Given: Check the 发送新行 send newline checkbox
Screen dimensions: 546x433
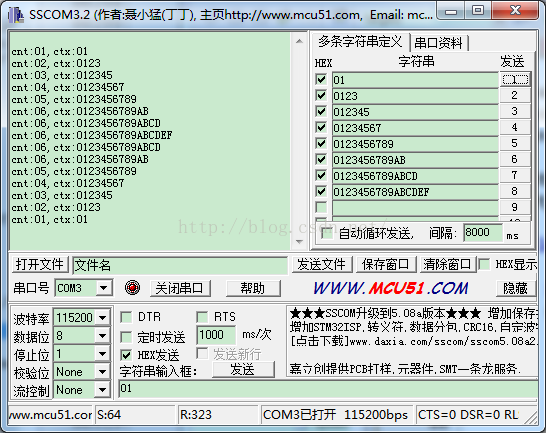Looking at the screenshot, I should pyautogui.click(x=202, y=353).
